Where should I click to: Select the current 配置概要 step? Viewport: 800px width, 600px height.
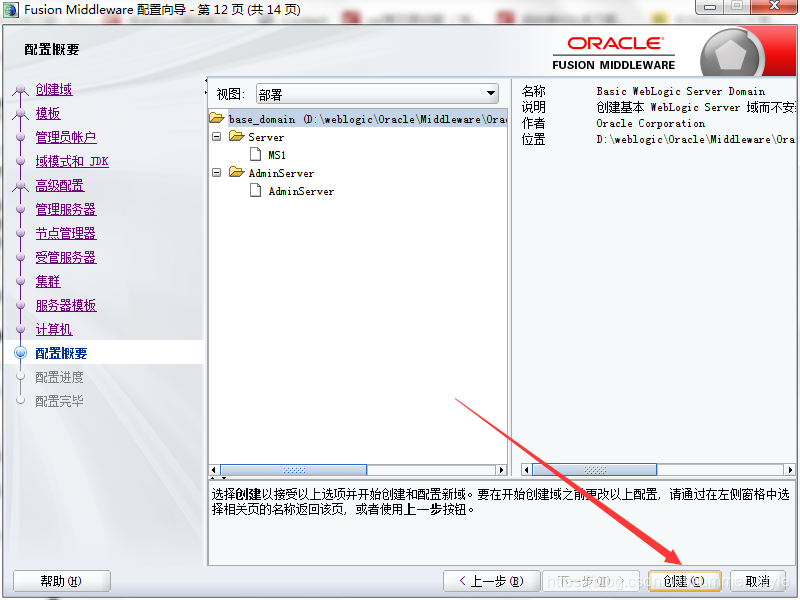(61, 353)
